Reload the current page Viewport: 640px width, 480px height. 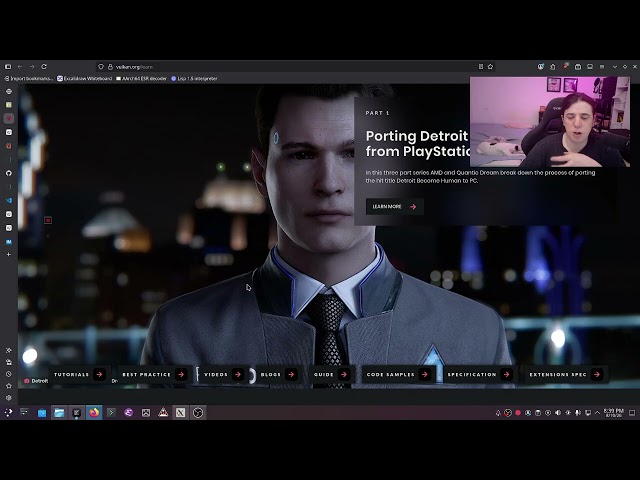click(x=44, y=67)
